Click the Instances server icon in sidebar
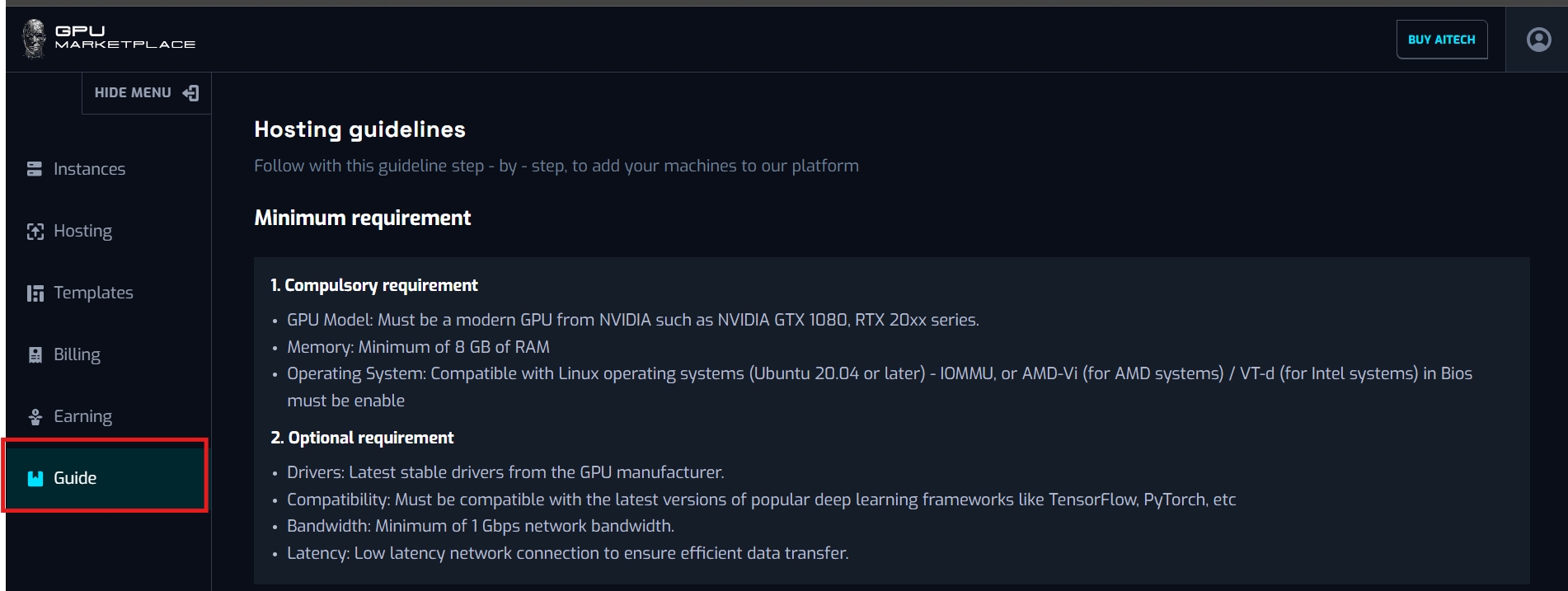 (35, 169)
